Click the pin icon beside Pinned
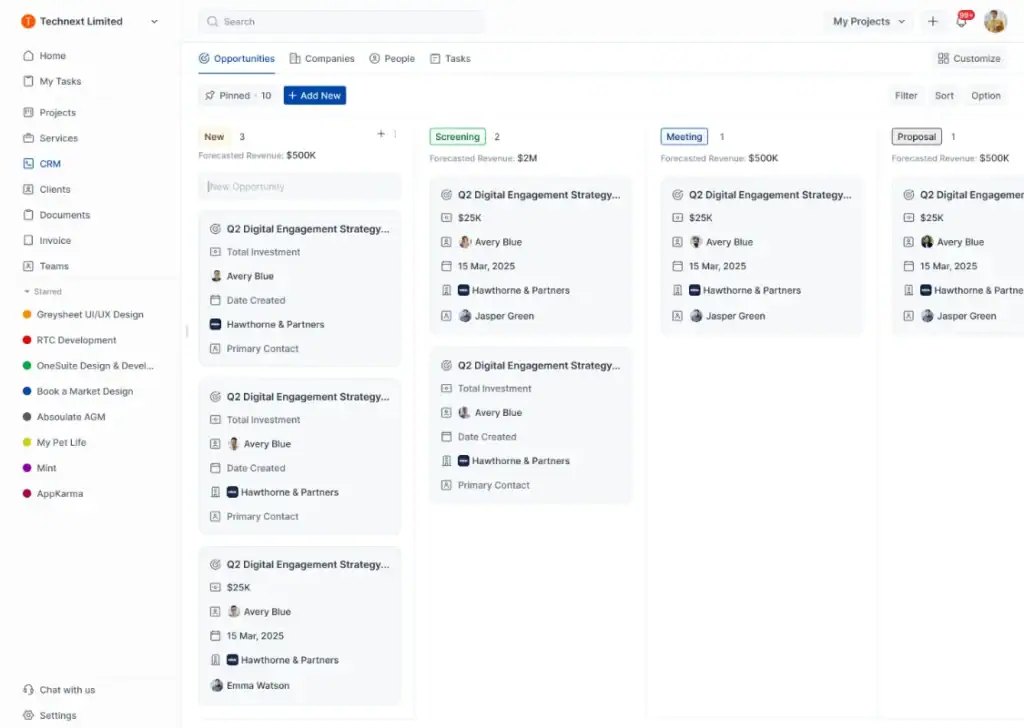Screen dimensions: 1024x728 210,95
